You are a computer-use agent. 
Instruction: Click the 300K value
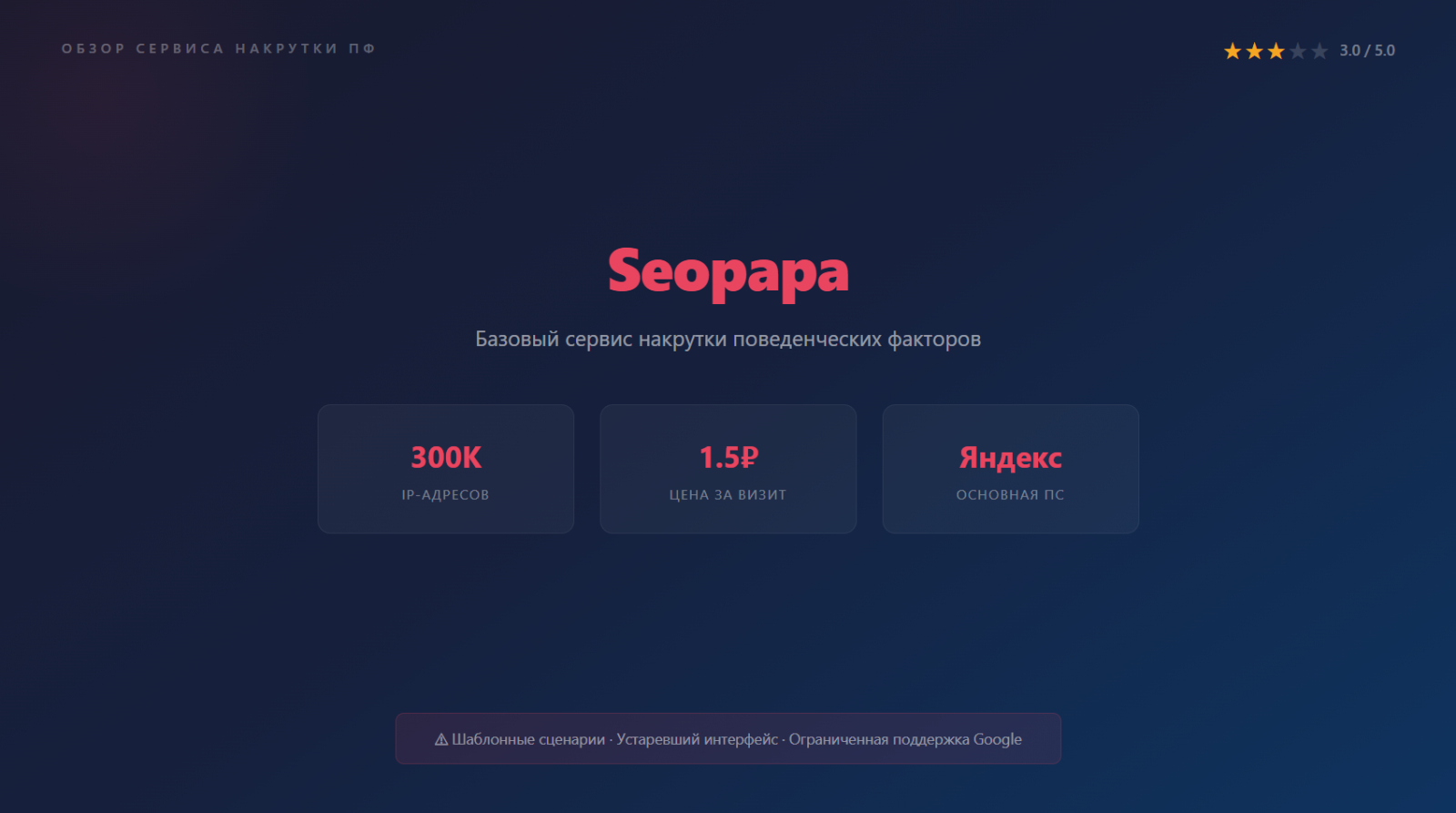446,457
